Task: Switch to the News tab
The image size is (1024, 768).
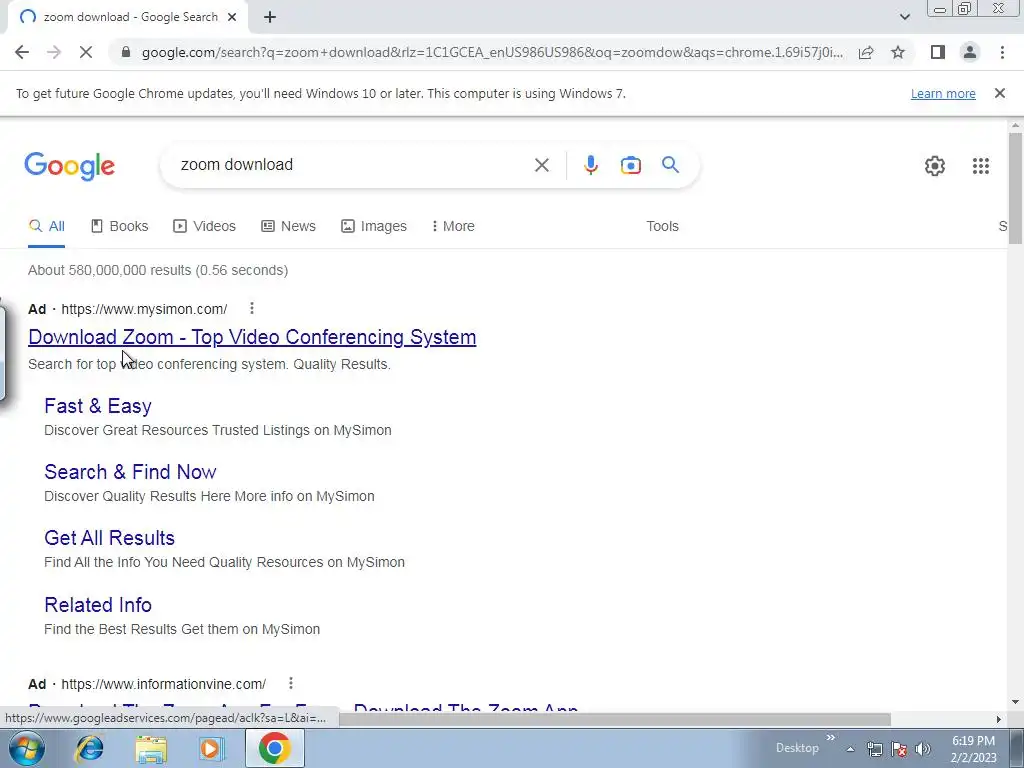Action: [x=288, y=226]
